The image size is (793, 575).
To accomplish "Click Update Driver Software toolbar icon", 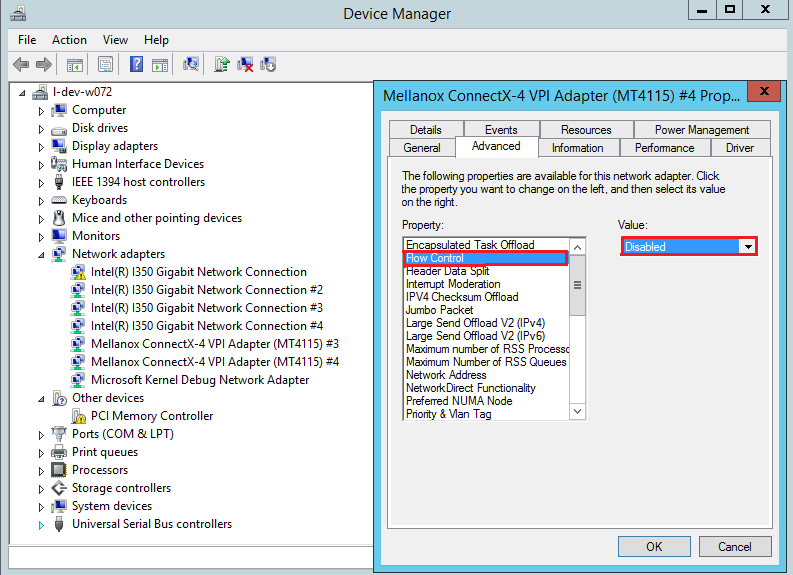I will (x=222, y=64).
